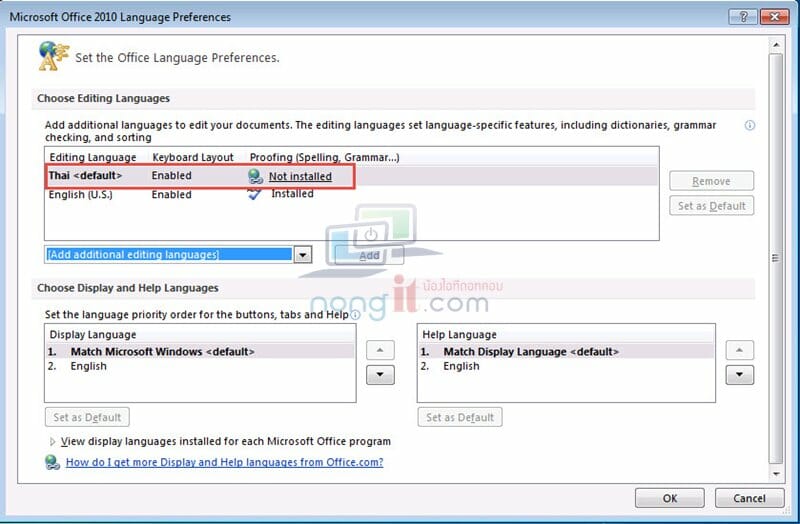Click the globe icon next to Not installed
Viewport: 800px width, 524px height.
(x=255, y=177)
